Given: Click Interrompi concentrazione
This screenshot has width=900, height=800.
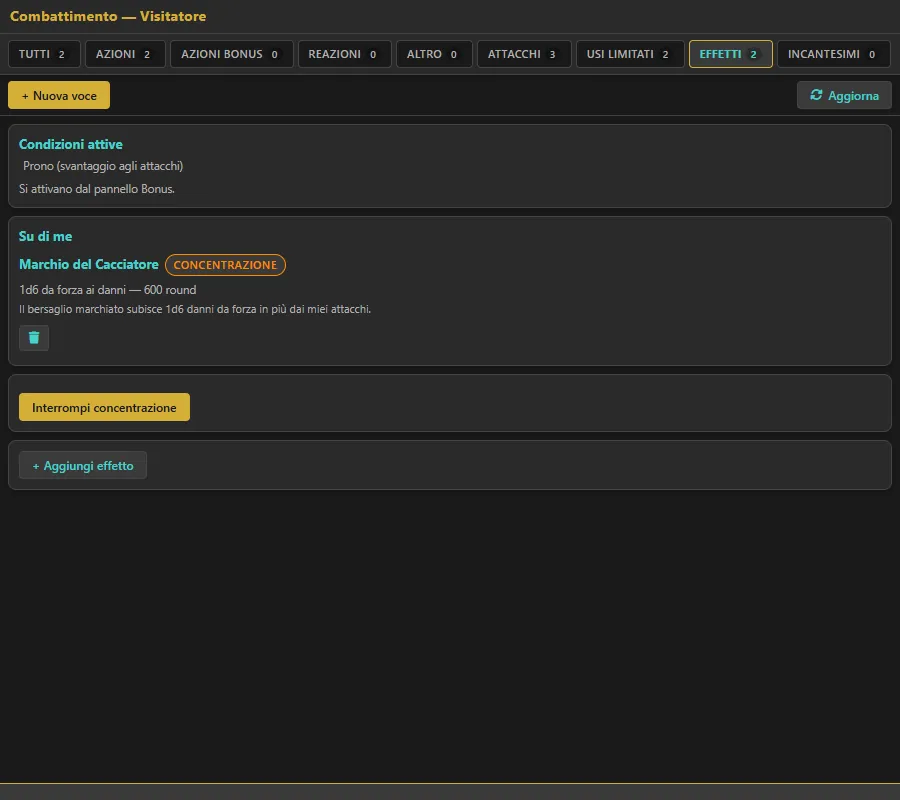Looking at the screenshot, I should point(104,407).
